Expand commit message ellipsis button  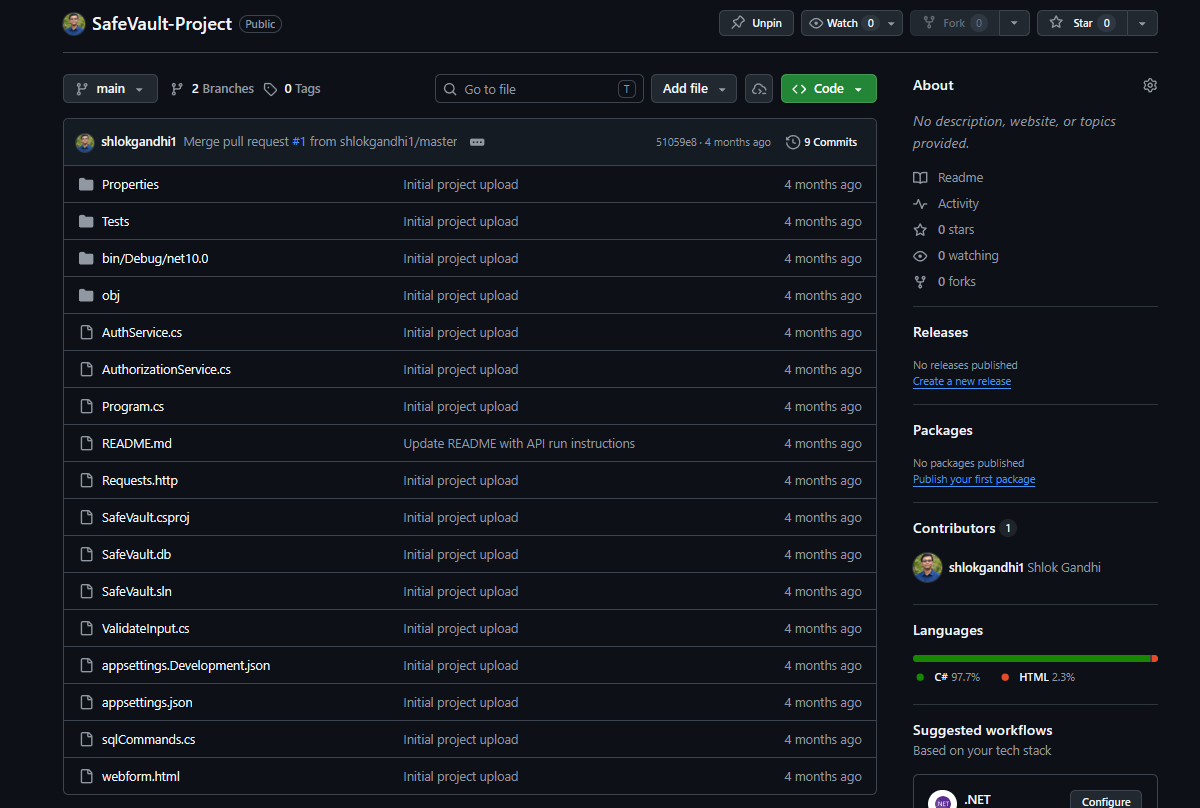tap(477, 142)
